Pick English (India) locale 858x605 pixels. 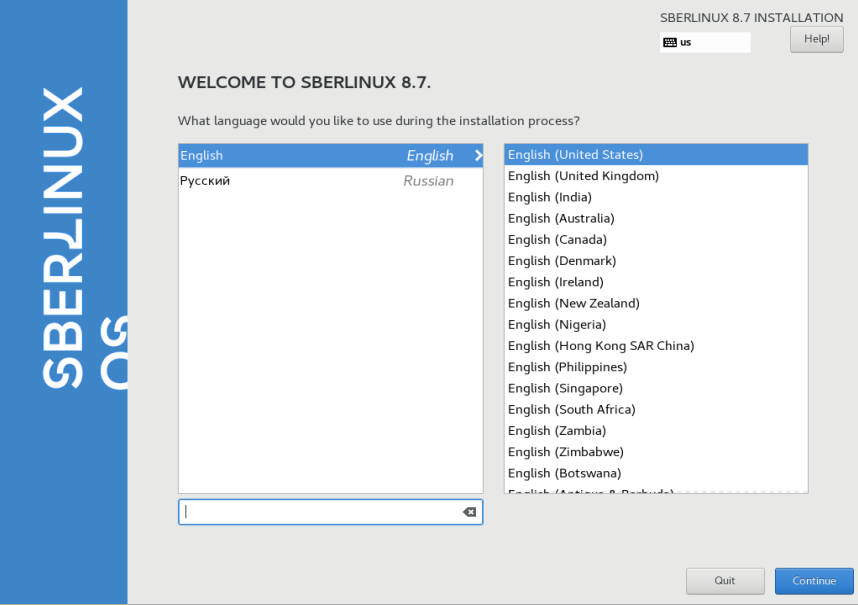(x=549, y=197)
